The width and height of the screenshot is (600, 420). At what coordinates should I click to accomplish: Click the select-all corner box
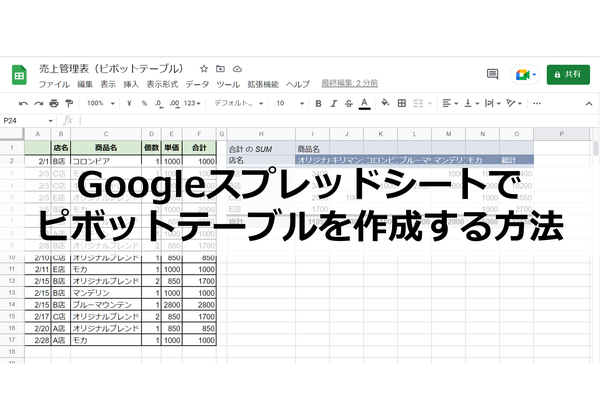click(12, 134)
